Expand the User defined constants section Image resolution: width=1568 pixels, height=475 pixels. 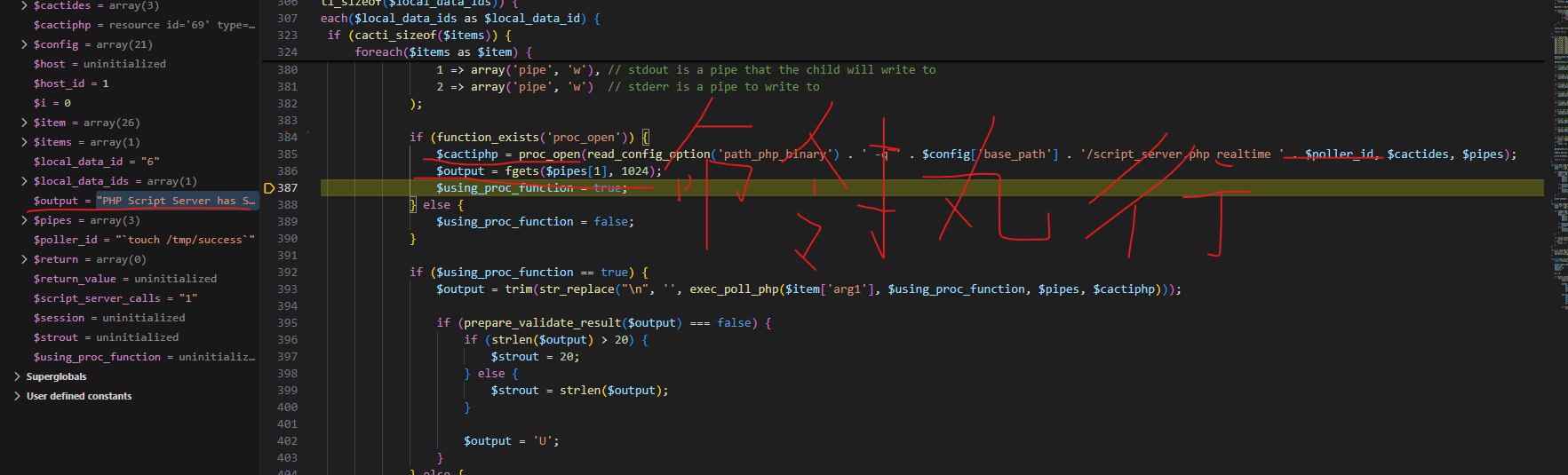click(17, 396)
